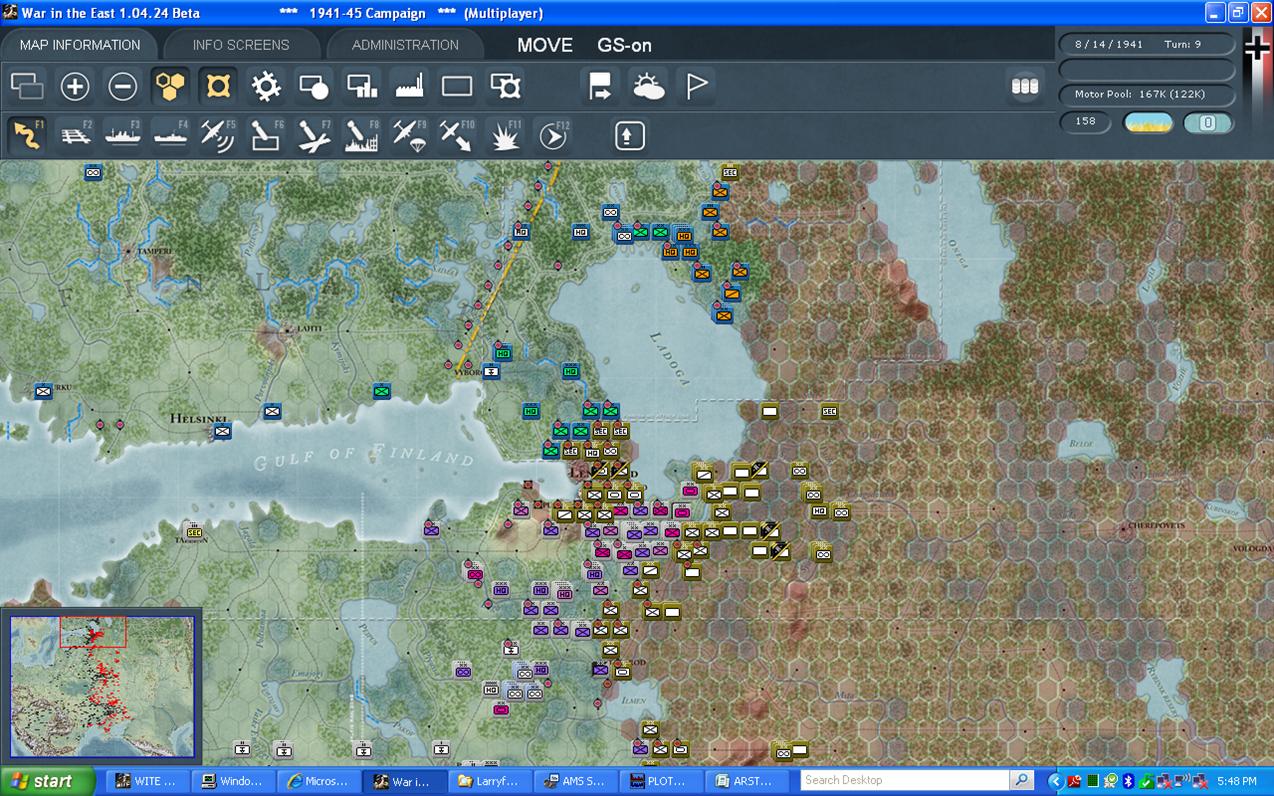The image size is (1274, 796).
Task: Select the F2 rail move mode
Action: click(76, 135)
